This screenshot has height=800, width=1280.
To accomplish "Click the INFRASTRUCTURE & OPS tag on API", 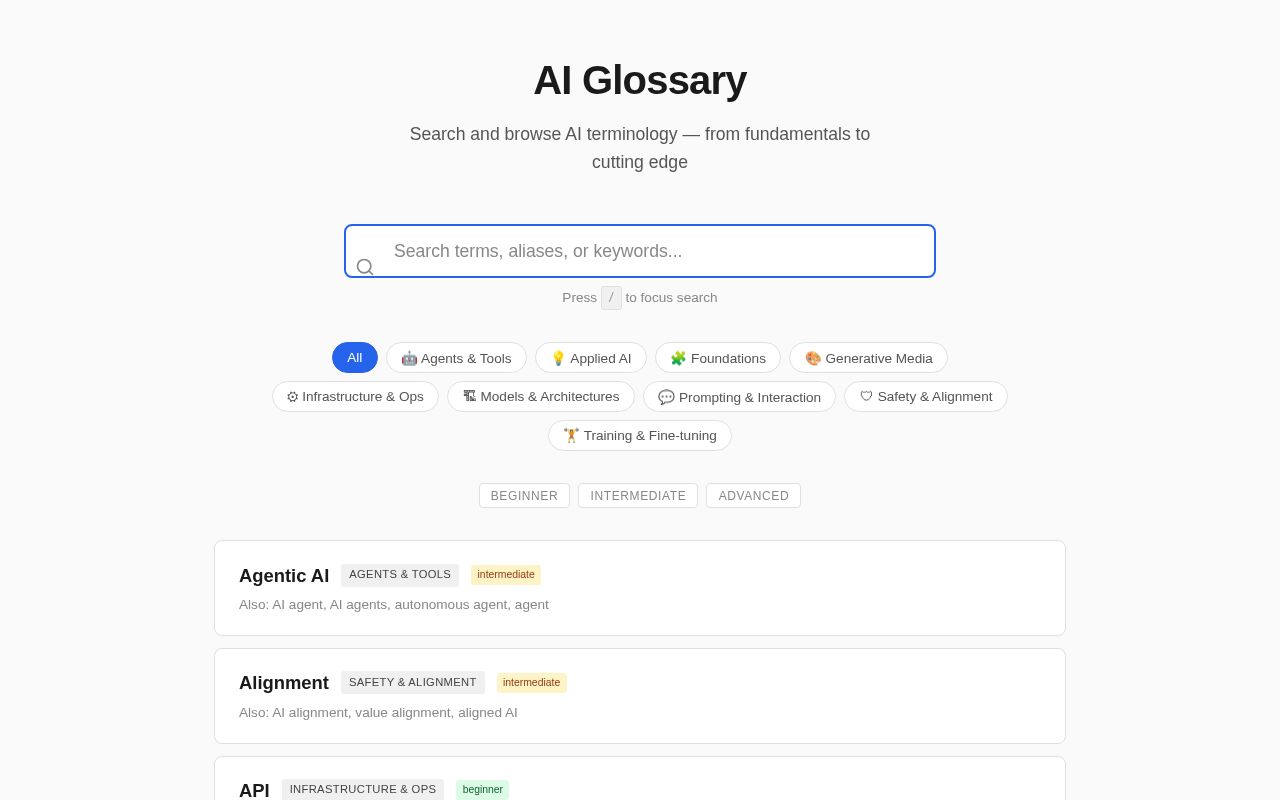I will (x=363, y=790).
